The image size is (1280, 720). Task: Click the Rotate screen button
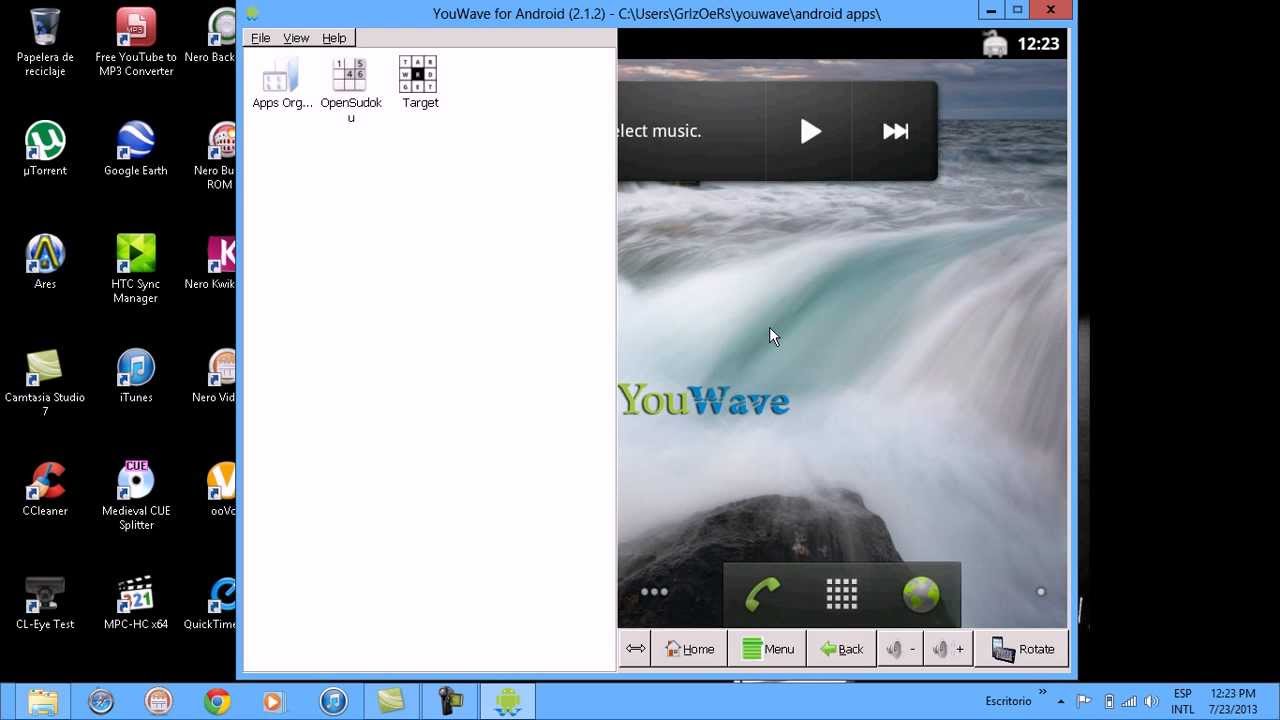tap(1022, 649)
